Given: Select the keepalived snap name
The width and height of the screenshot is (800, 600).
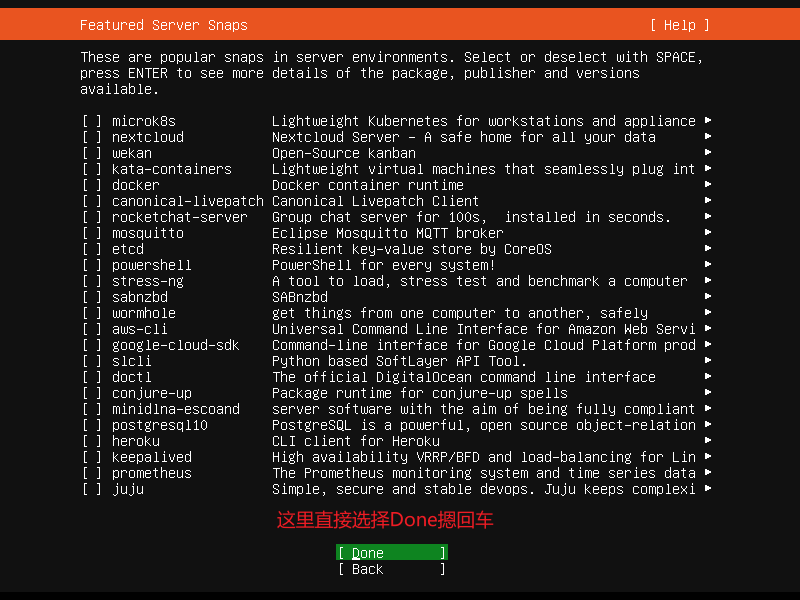Looking at the screenshot, I should pyautogui.click(x=152, y=457).
